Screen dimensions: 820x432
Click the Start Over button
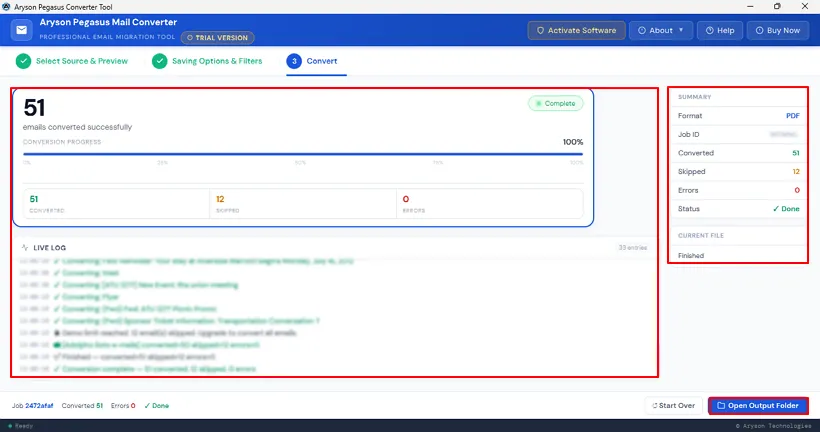click(673, 406)
